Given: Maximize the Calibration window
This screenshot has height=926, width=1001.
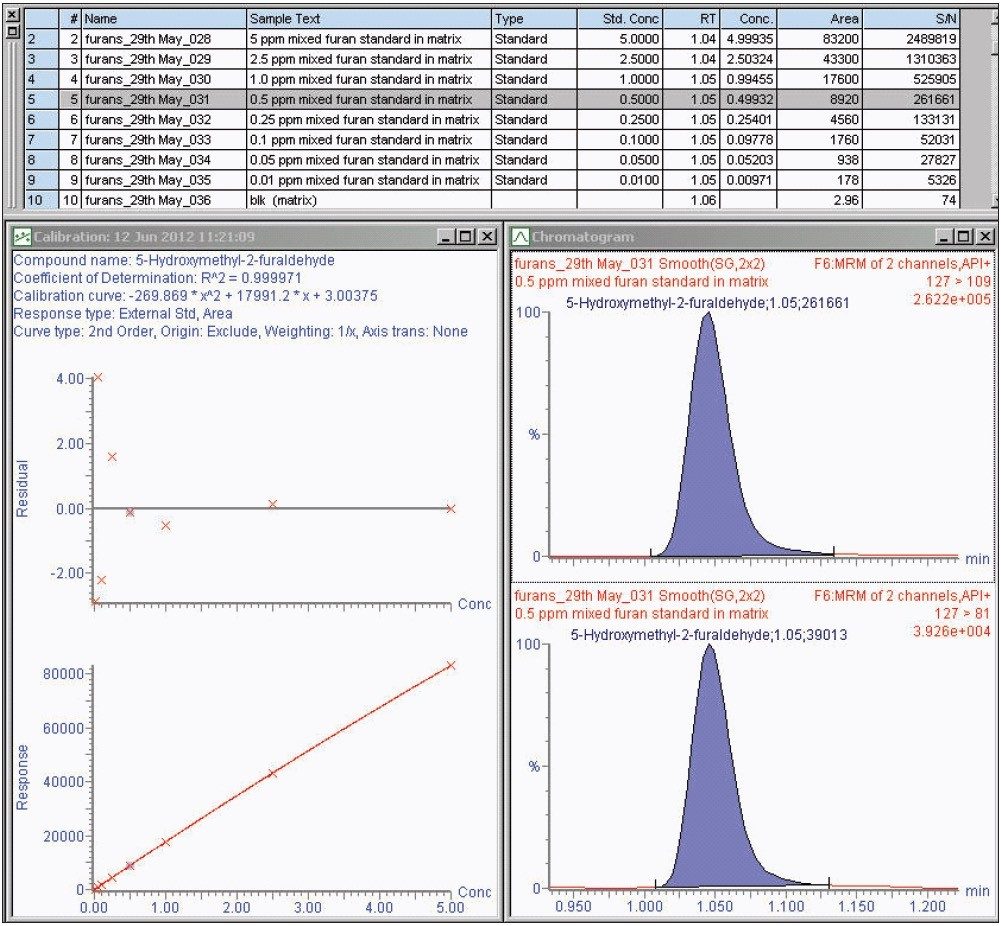Looking at the screenshot, I should 465,237.
